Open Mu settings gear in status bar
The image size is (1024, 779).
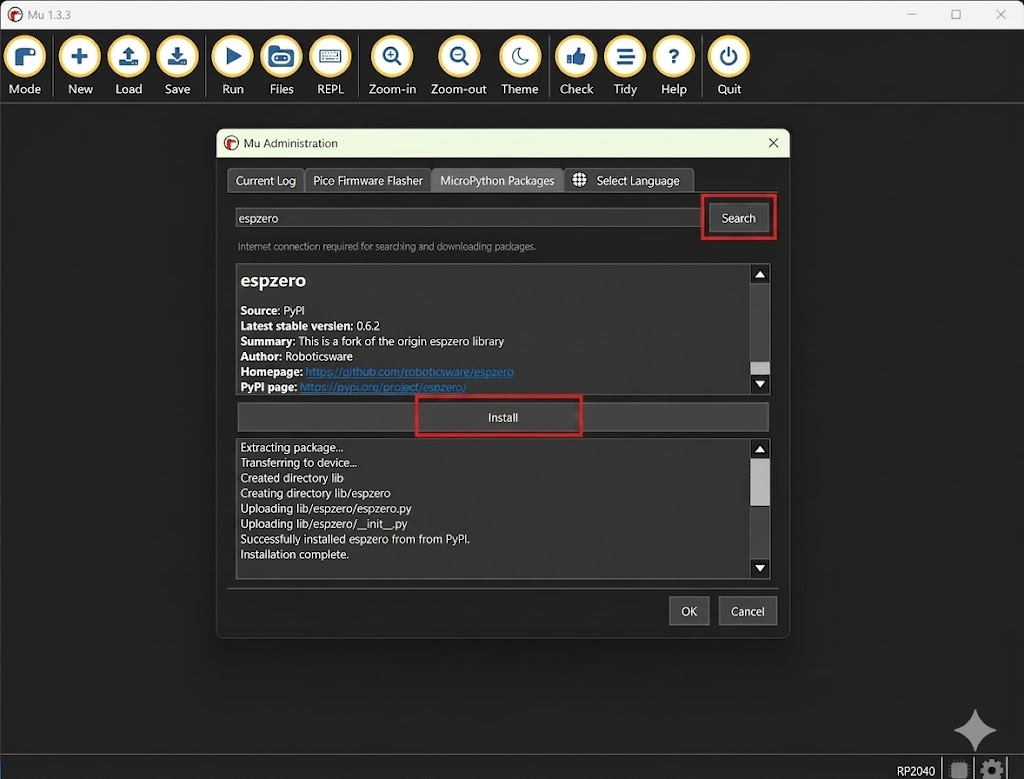[x=992, y=769]
